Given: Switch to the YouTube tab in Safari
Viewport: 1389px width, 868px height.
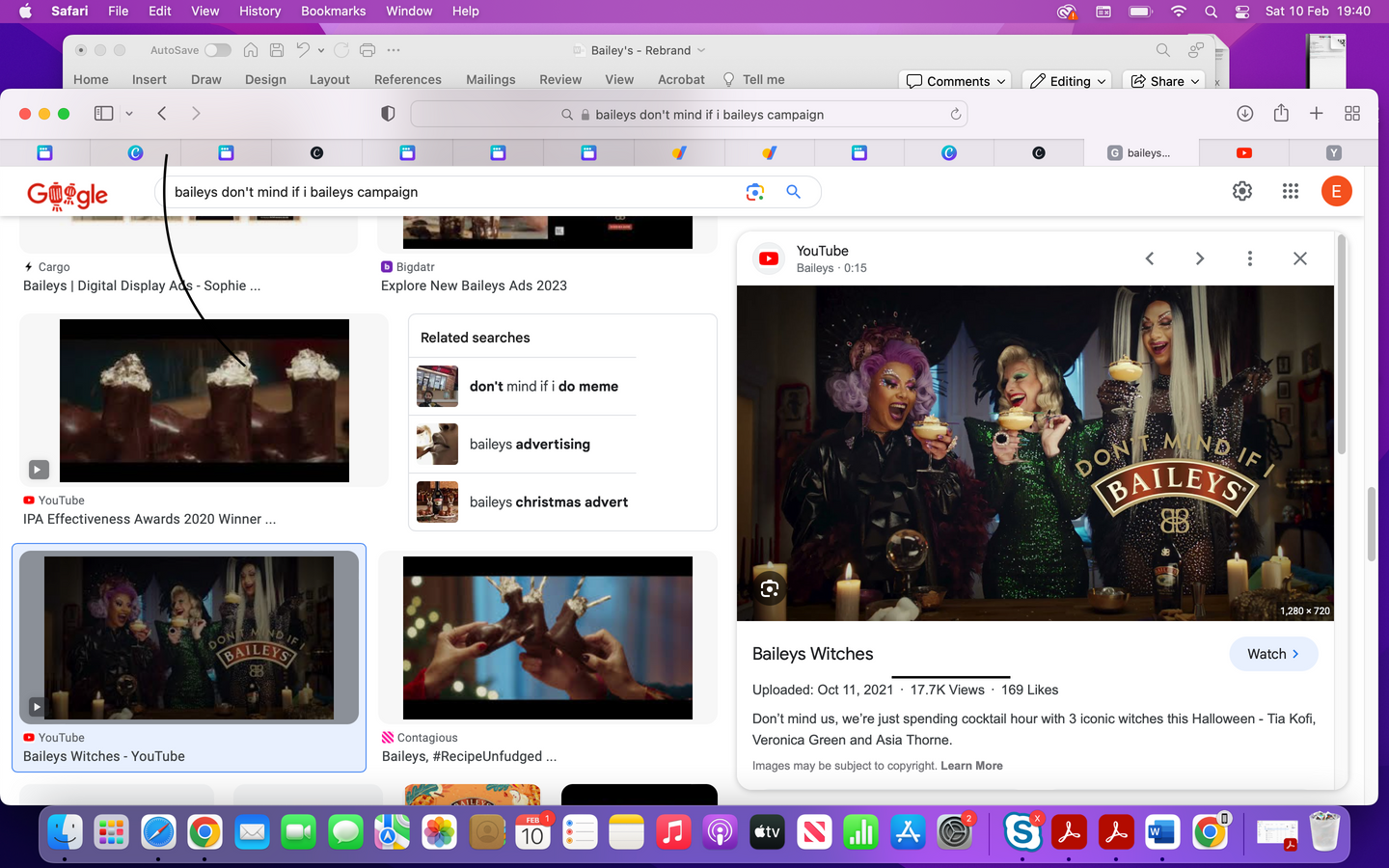Looking at the screenshot, I should point(1244,152).
